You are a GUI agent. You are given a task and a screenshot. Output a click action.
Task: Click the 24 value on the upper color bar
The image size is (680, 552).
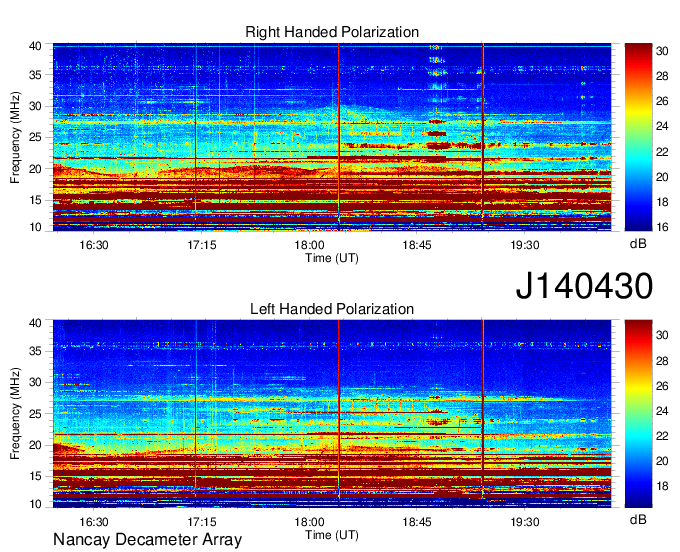pos(662,127)
